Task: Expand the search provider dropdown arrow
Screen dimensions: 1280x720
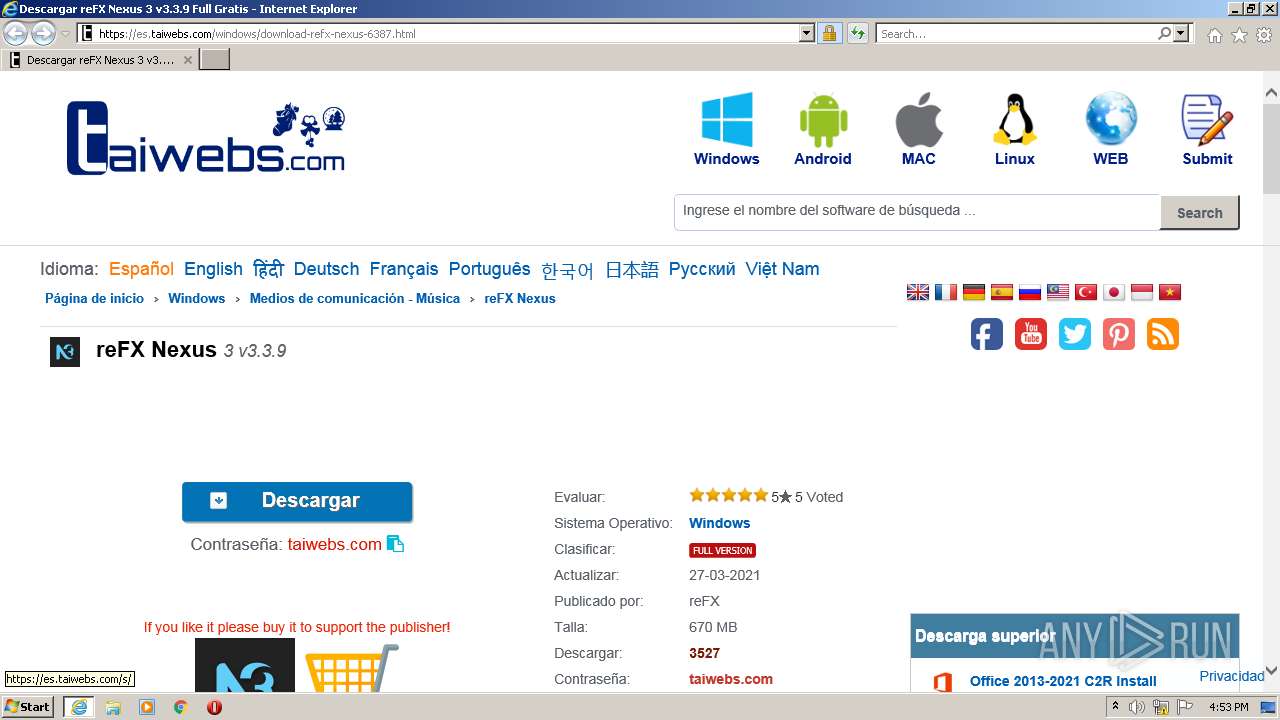Action: (1182, 34)
